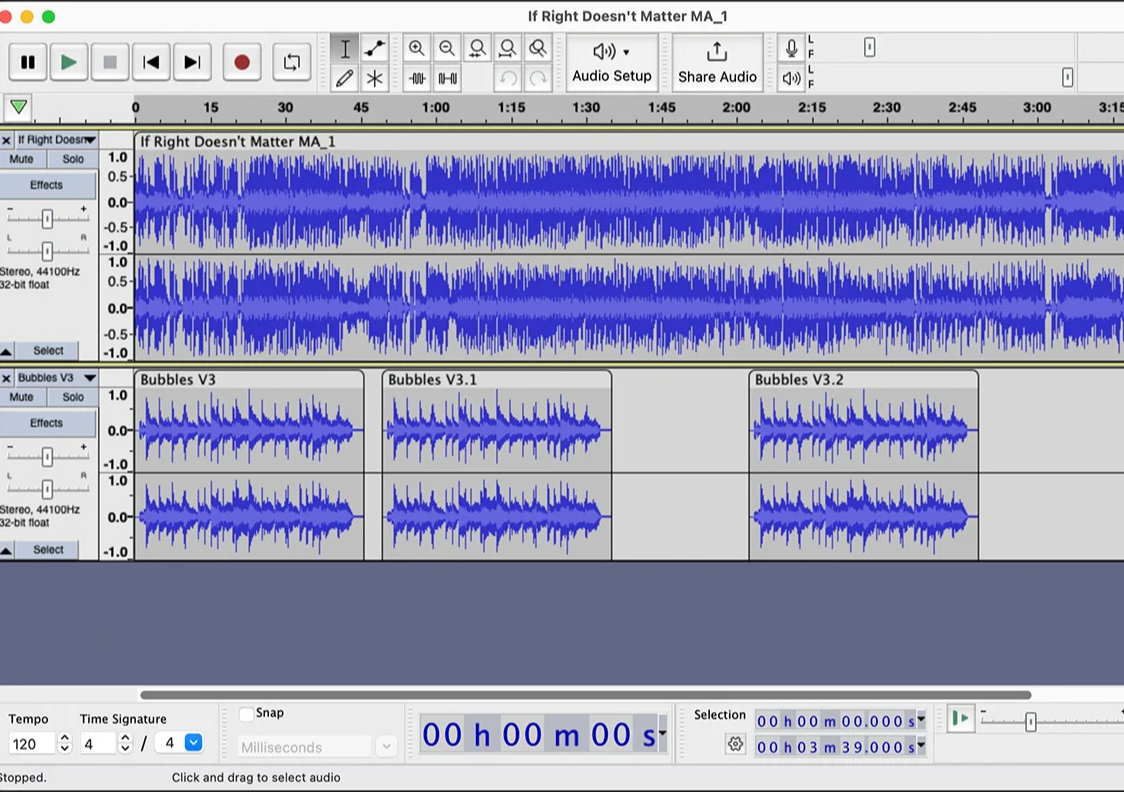Click the Share Audio button

pos(717,62)
